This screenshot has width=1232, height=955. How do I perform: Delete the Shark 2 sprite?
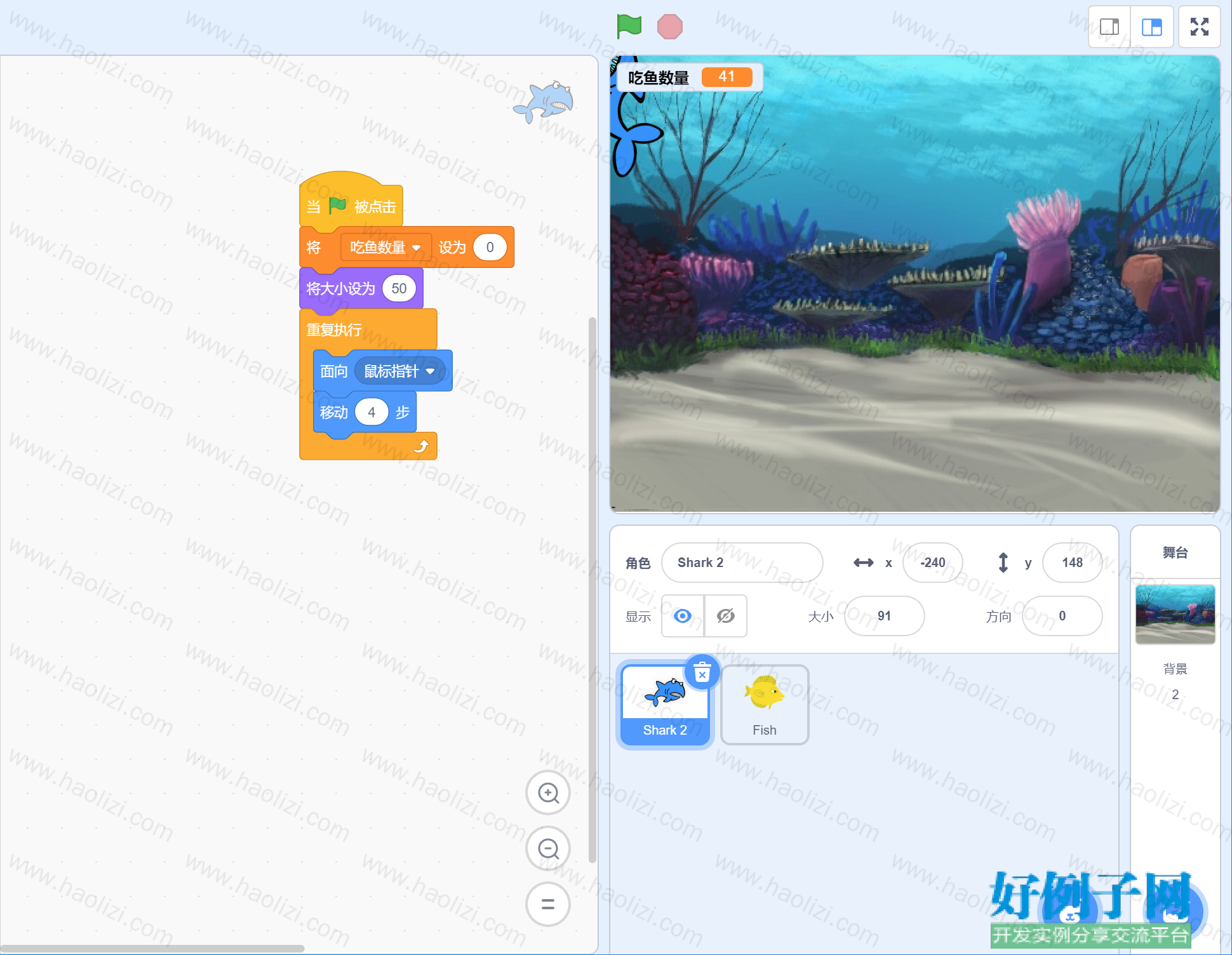tap(702, 672)
